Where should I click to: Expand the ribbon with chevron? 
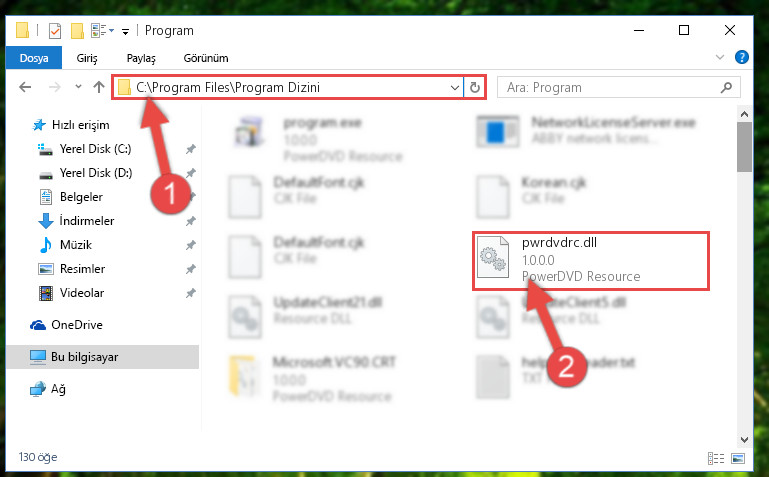tap(719, 57)
